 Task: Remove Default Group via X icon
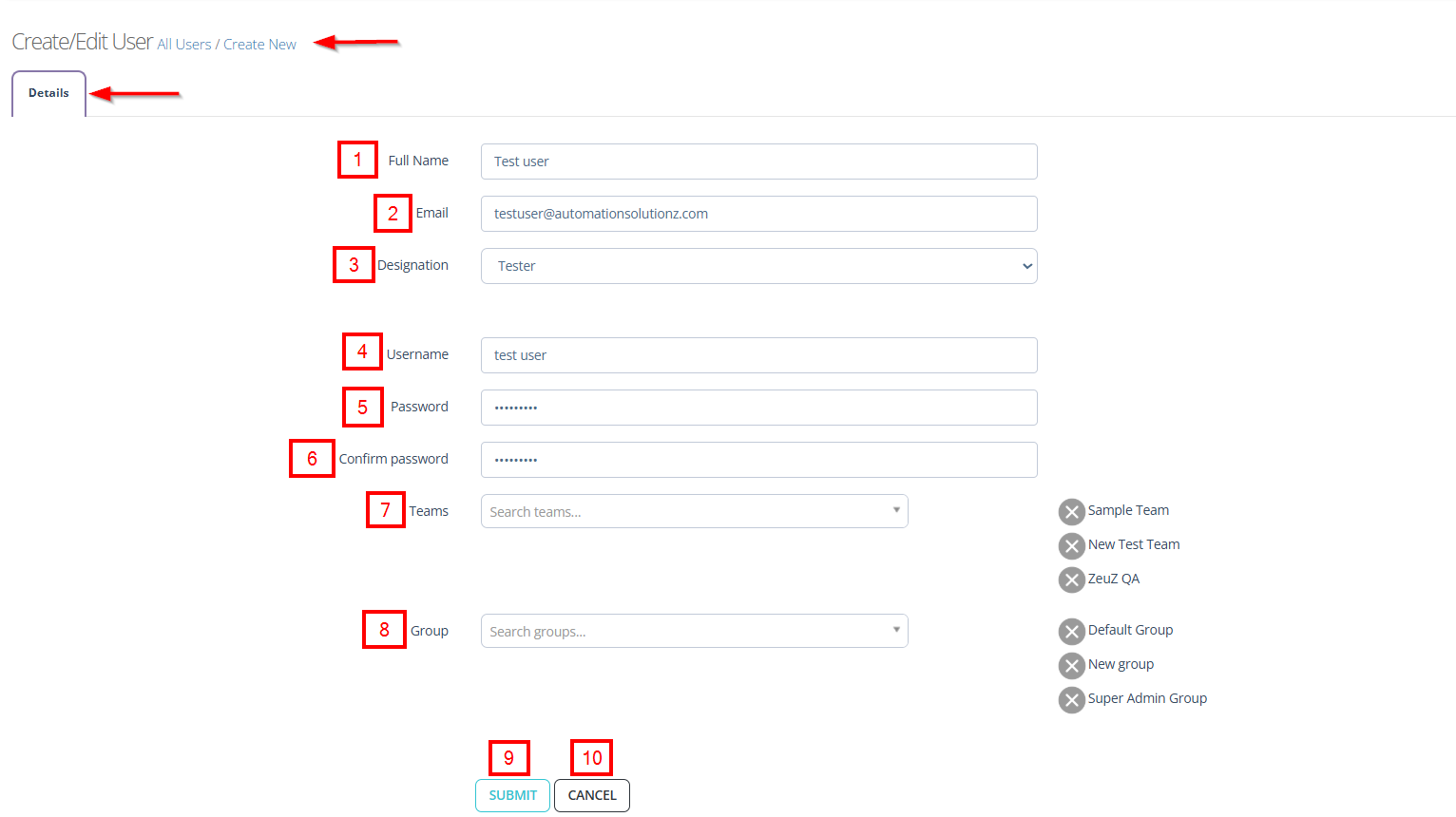click(x=1071, y=632)
